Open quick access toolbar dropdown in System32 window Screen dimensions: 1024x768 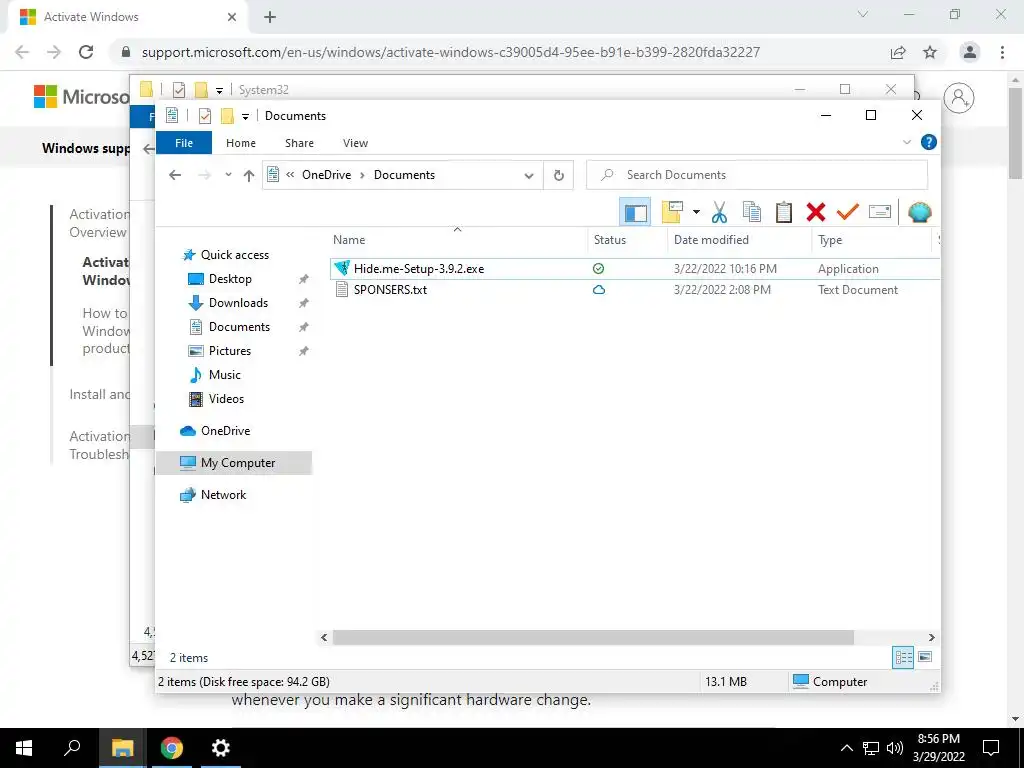(x=219, y=90)
